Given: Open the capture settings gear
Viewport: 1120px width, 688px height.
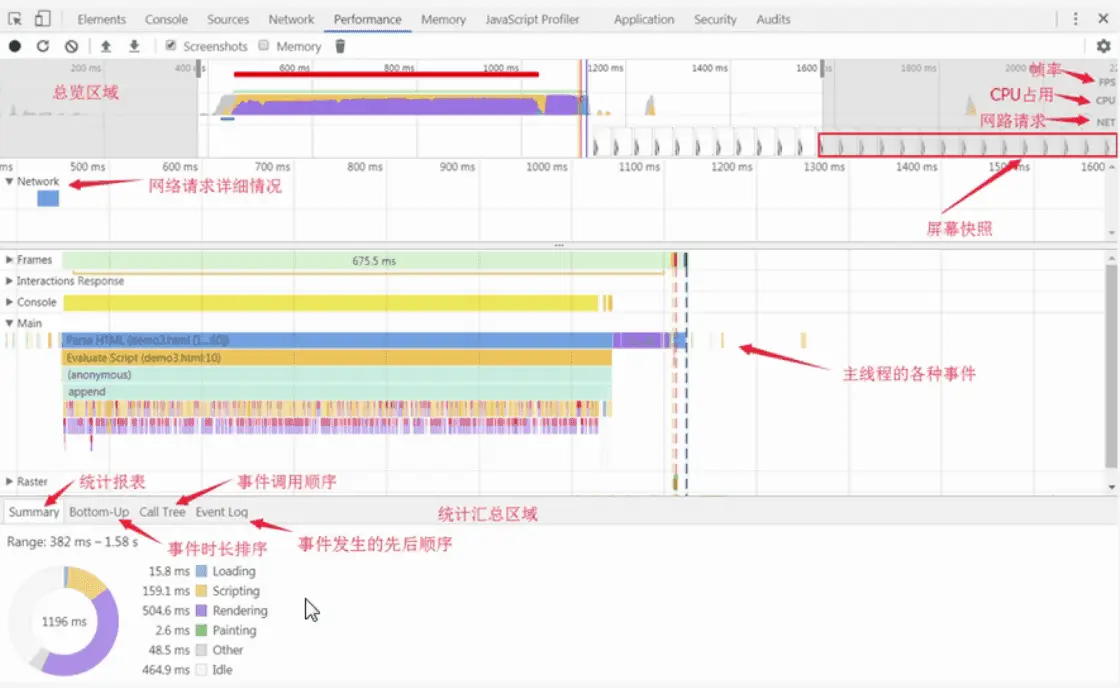Looking at the screenshot, I should pyautogui.click(x=1102, y=45).
